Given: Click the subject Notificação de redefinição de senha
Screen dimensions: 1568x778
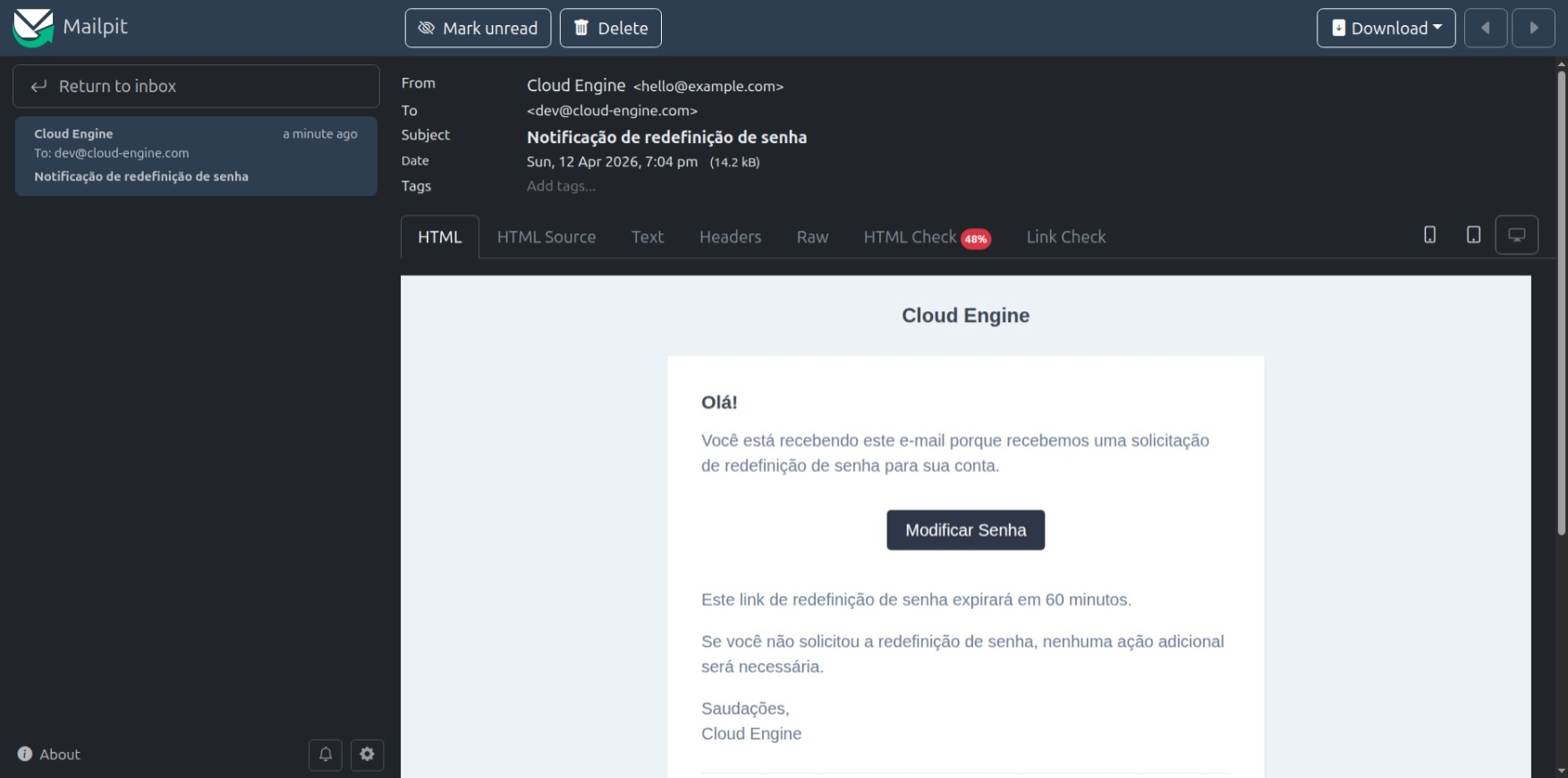Looking at the screenshot, I should tap(666, 137).
